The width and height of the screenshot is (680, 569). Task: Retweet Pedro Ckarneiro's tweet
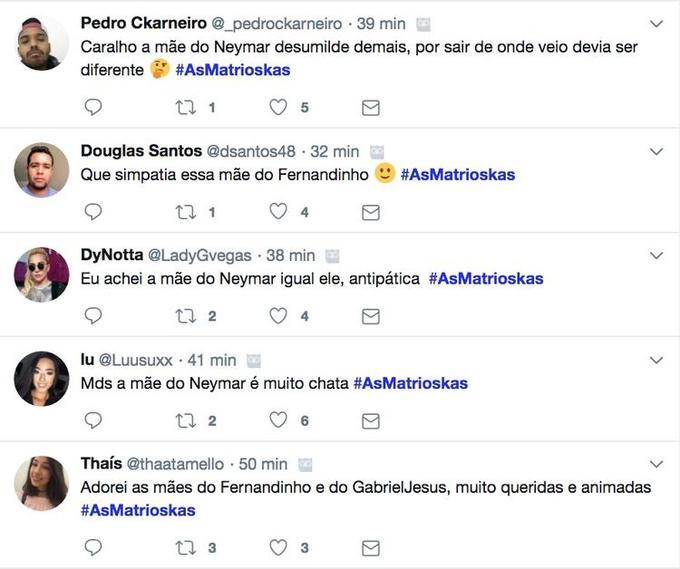[x=186, y=107]
